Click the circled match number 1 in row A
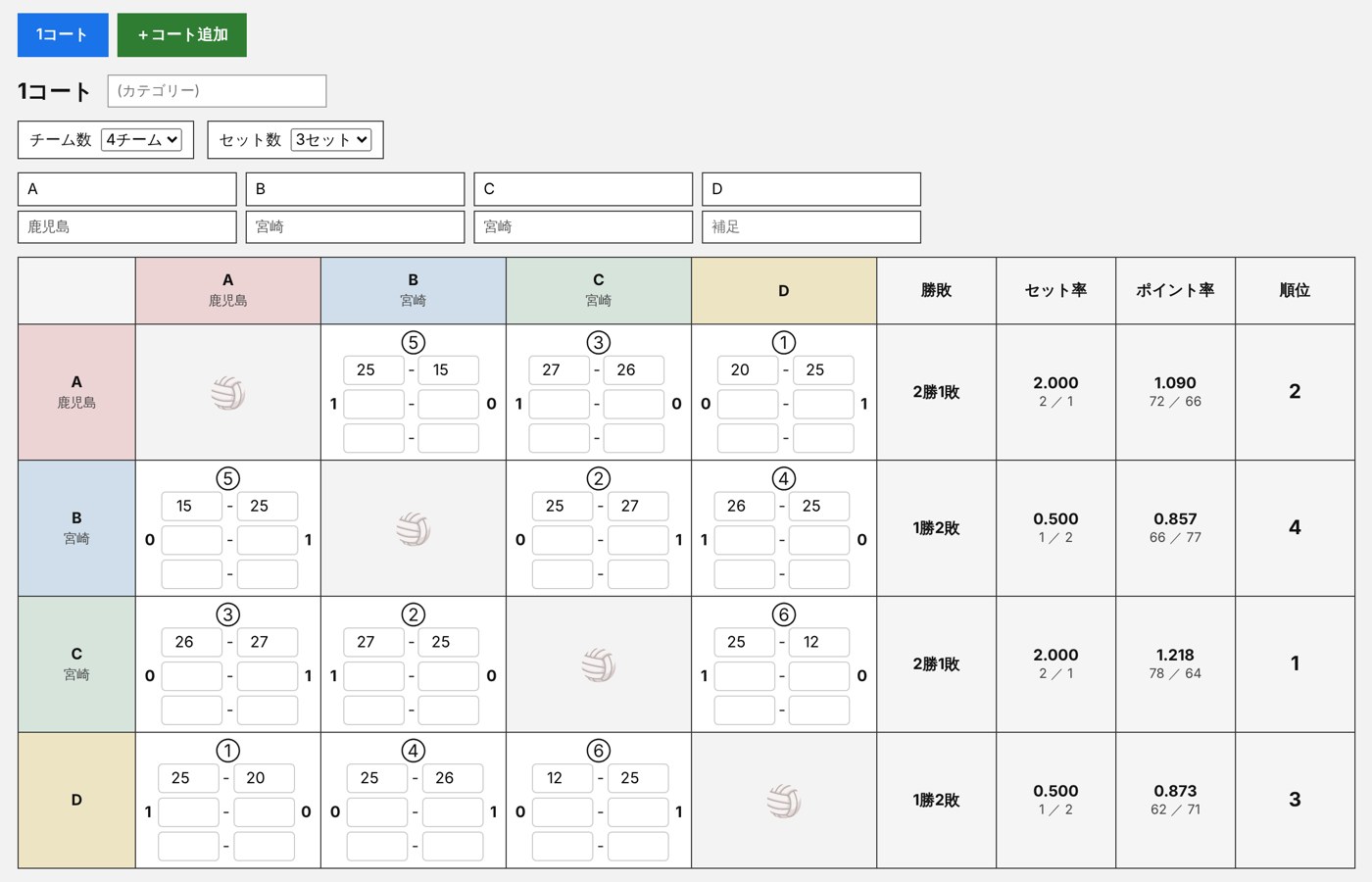Screen dimensions: 1372x882 (x=784, y=342)
